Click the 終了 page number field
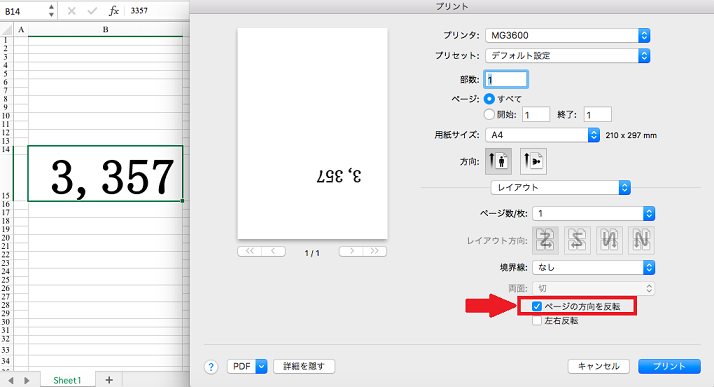The width and height of the screenshot is (714, 387). point(597,114)
